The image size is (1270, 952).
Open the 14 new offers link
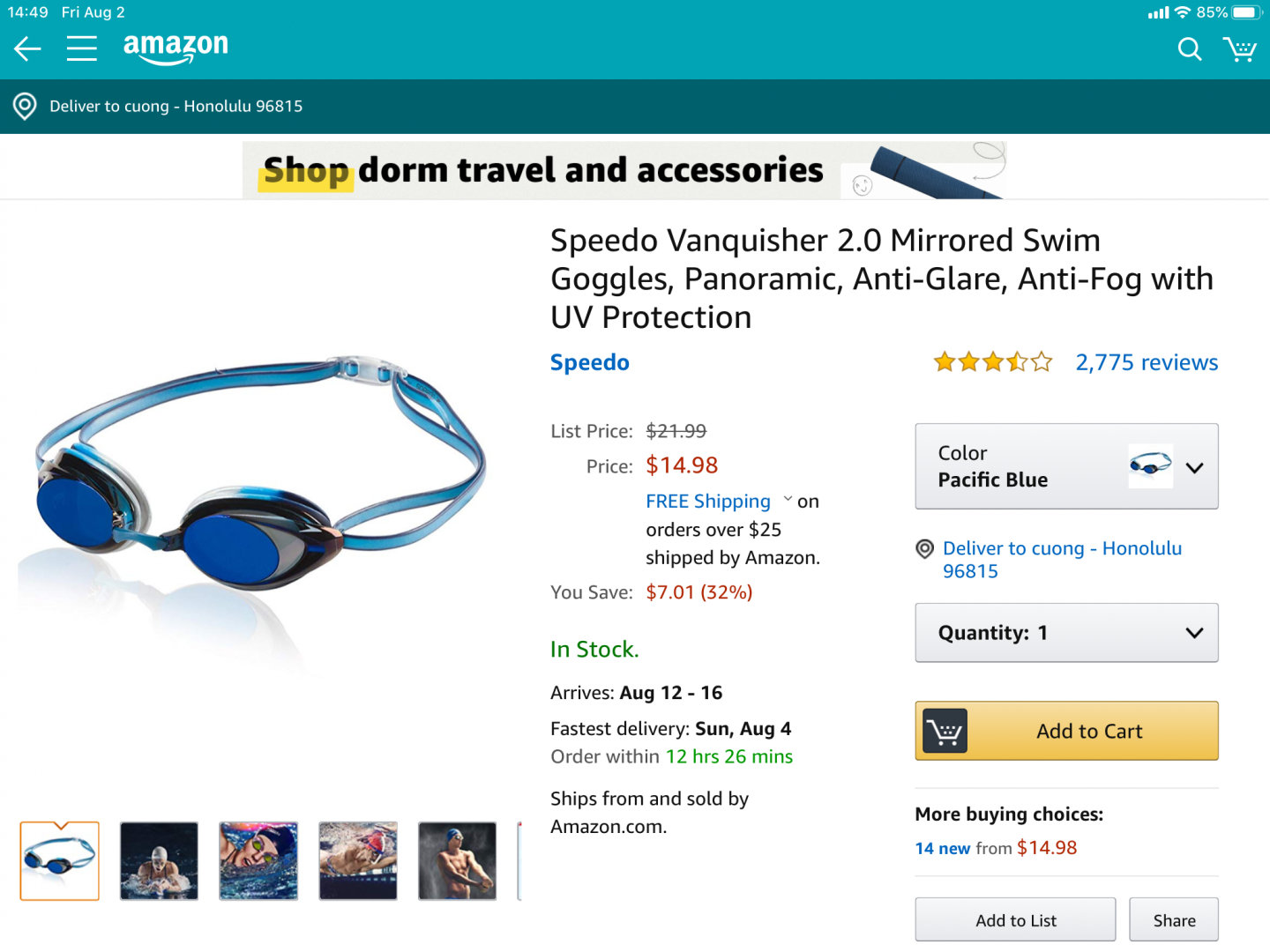click(x=943, y=848)
